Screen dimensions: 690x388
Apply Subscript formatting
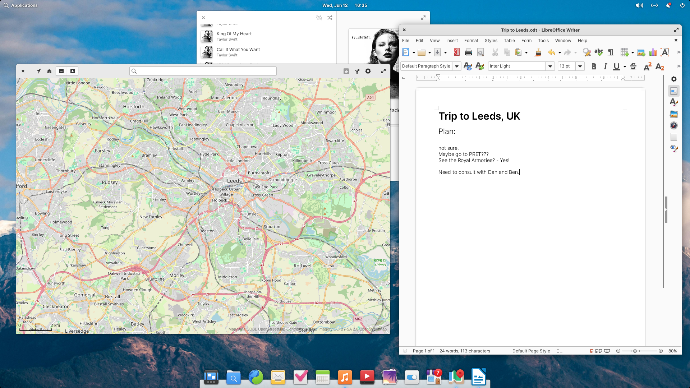(x=660, y=66)
